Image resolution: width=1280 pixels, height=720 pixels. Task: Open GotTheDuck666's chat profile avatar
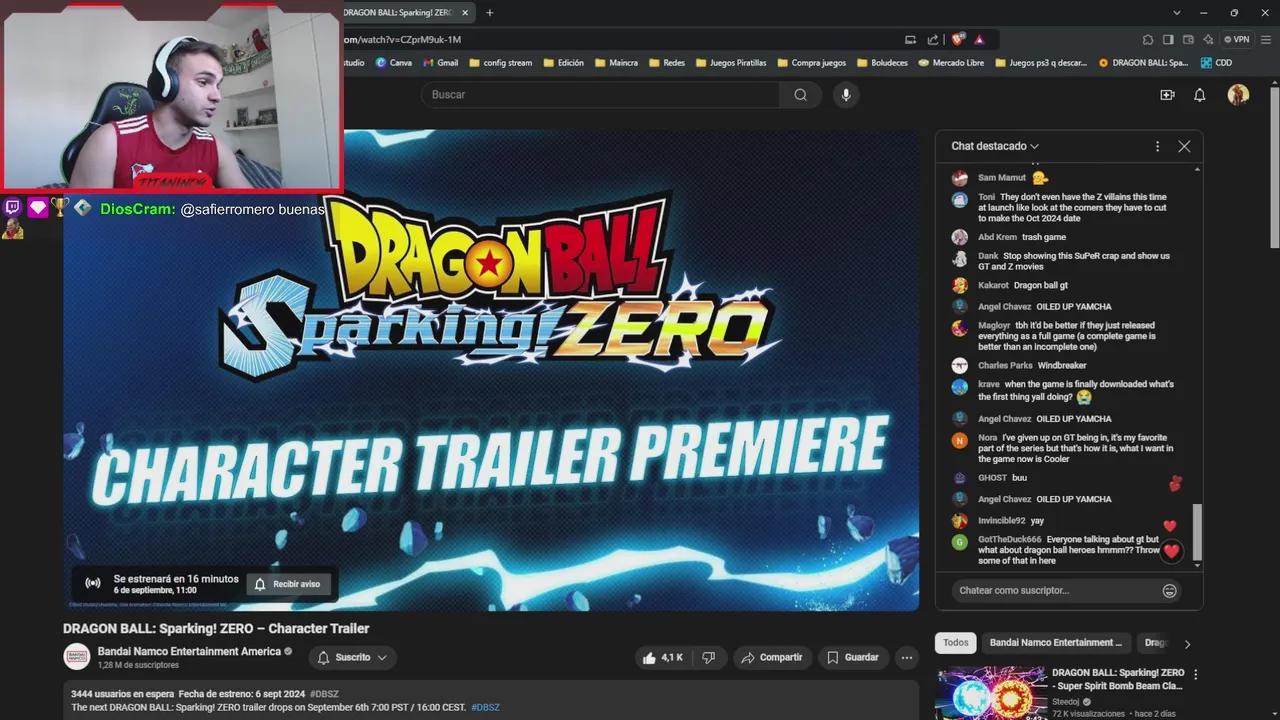(x=959, y=543)
